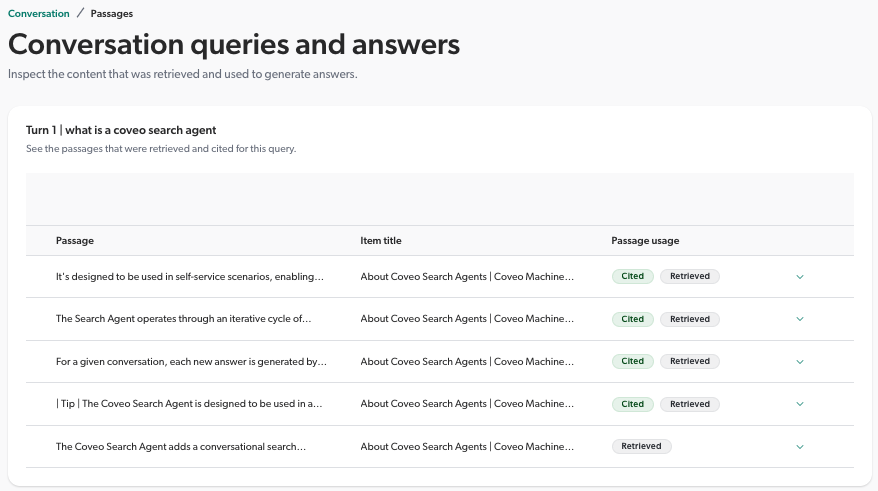Click the Retrieved badge in the "self-service scenarios" row
Image resolution: width=878 pixels, height=491 pixels.
tap(690, 277)
